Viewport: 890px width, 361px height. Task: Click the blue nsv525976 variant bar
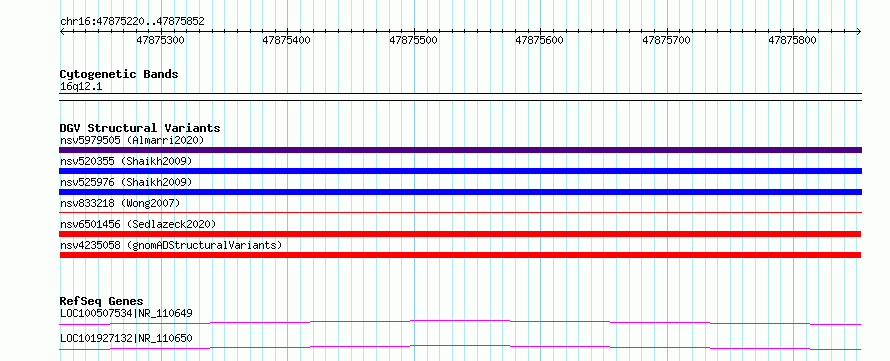tap(460, 192)
